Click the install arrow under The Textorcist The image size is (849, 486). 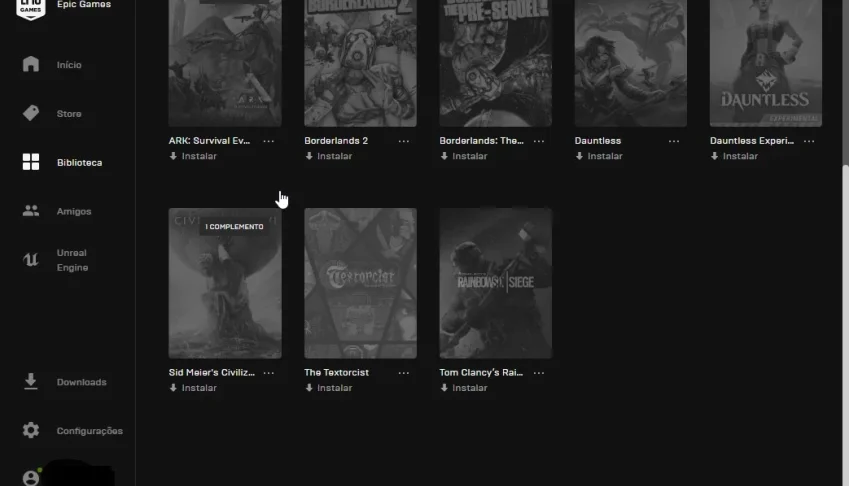pyautogui.click(x=309, y=388)
